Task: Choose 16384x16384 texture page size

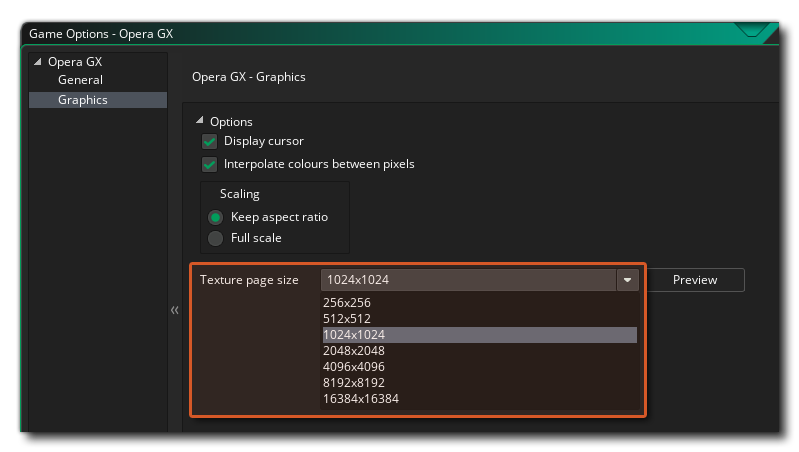Action: pyautogui.click(x=480, y=399)
